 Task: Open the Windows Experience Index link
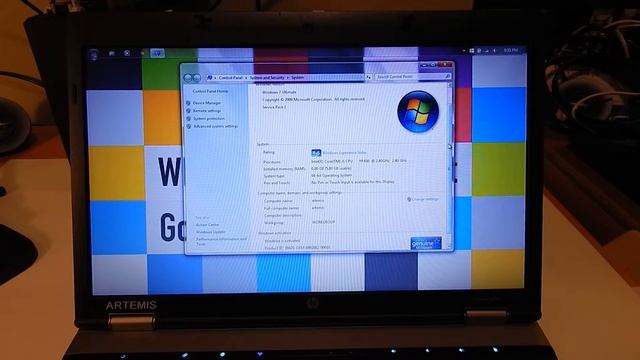tap(345, 153)
